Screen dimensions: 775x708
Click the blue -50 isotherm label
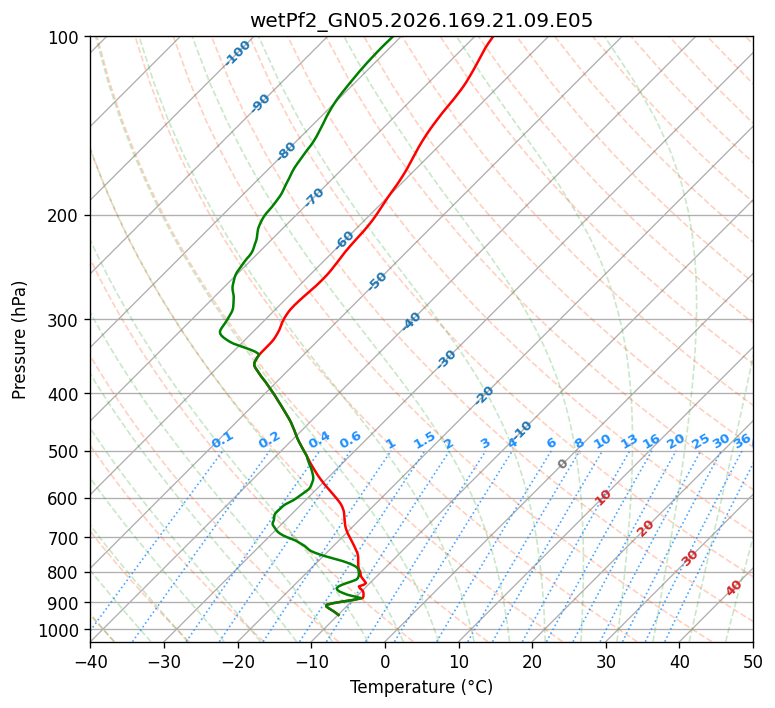[x=377, y=281]
